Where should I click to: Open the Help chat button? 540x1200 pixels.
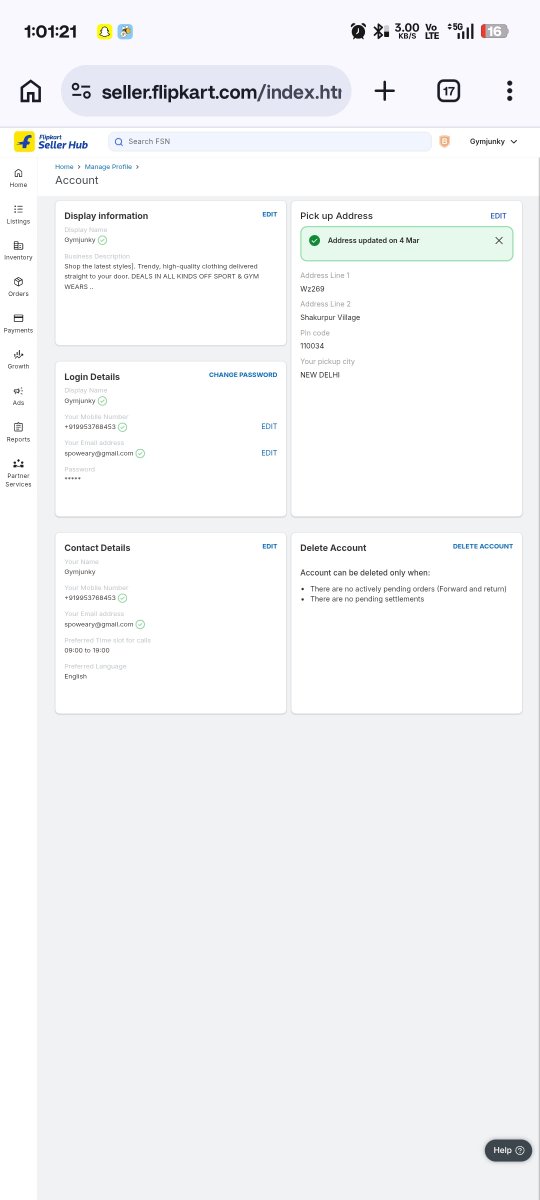[508, 1150]
